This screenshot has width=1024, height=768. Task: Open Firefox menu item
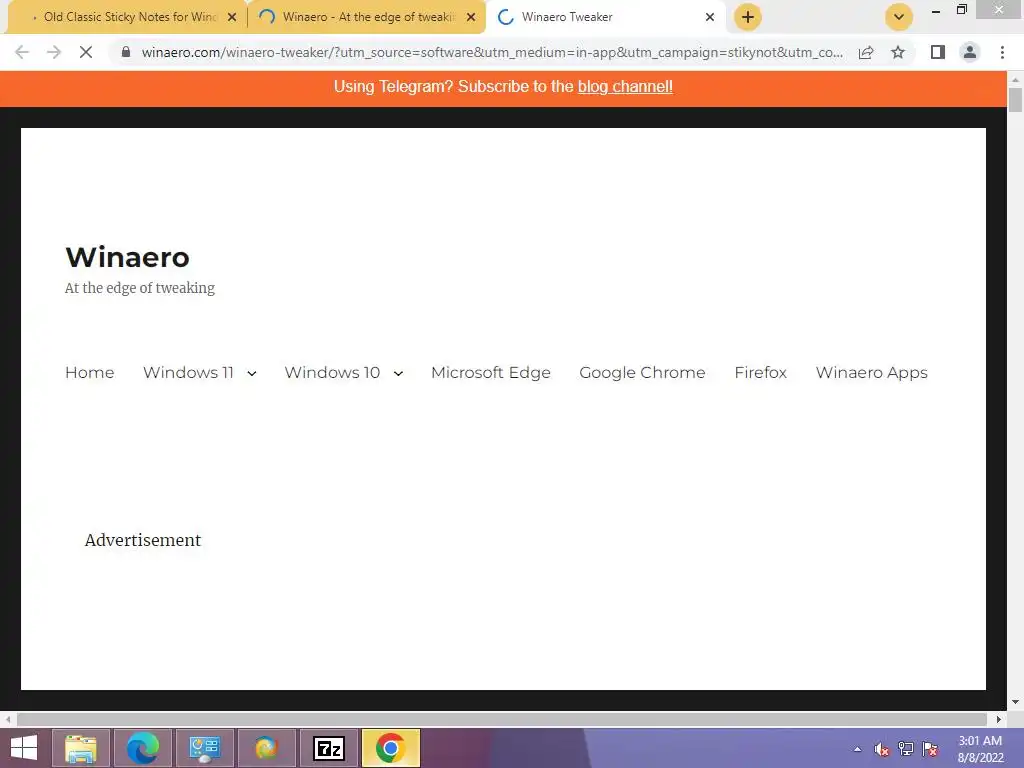point(760,372)
